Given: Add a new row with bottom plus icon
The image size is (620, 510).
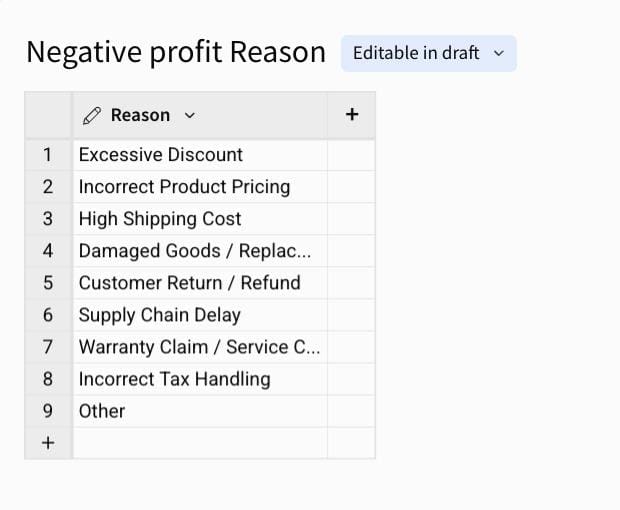Looking at the screenshot, I should tap(48, 443).
